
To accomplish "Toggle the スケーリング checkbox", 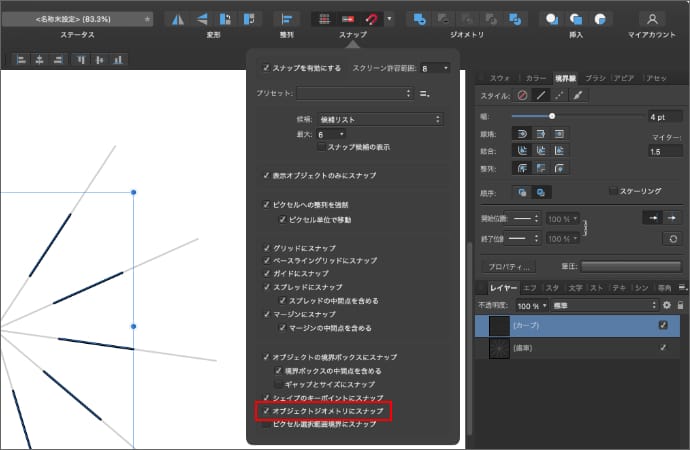I will pos(612,191).
